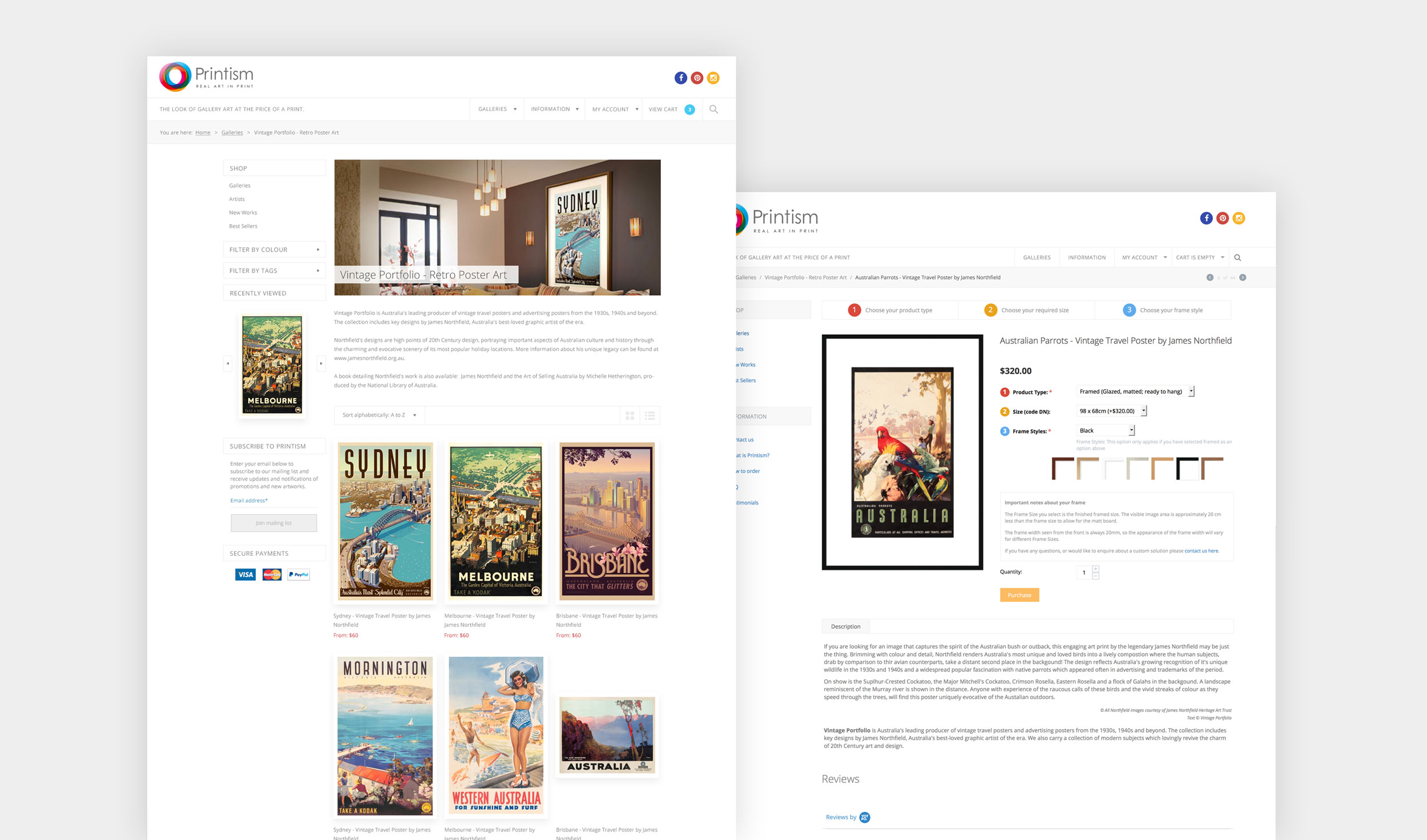This screenshot has height=840, width=1427.
Task: Click Printism logo on left gallery page
Action: 206,77
